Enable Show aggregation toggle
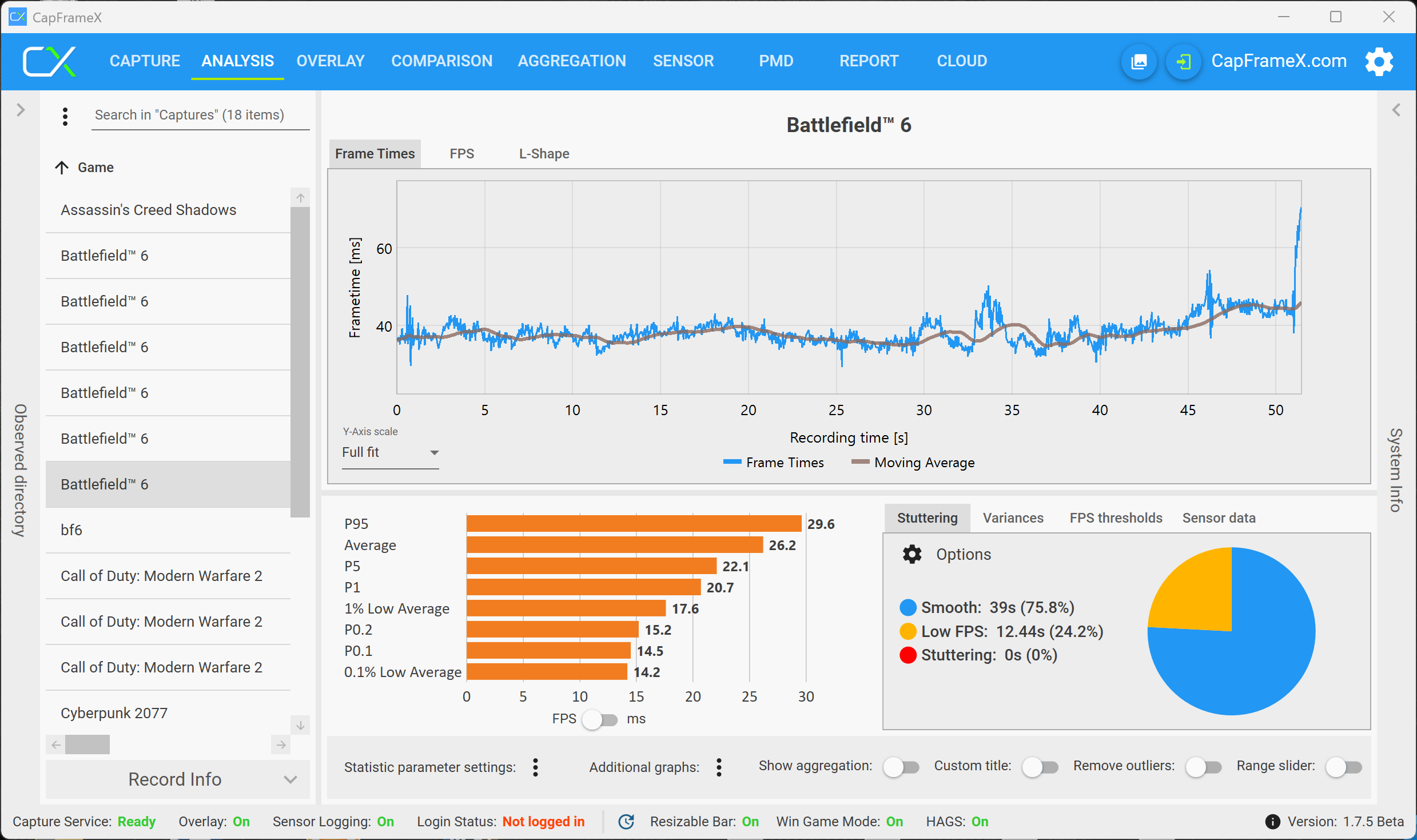Image resolution: width=1417 pixels, height=840 pixels. (x=901, y=767)
